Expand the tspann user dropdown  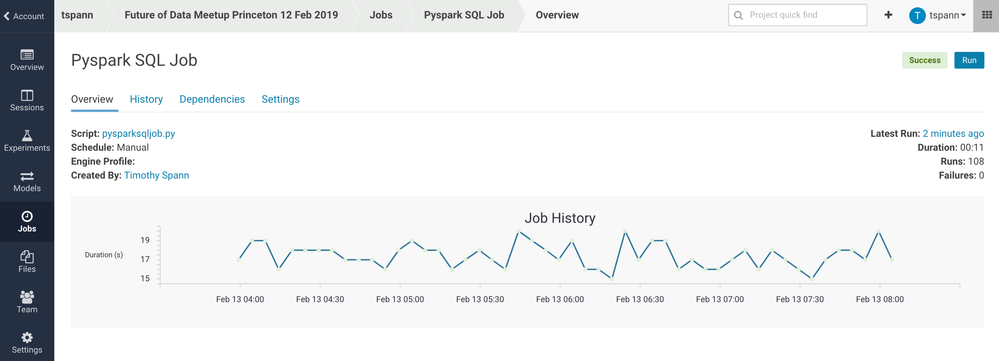point(947,15)
